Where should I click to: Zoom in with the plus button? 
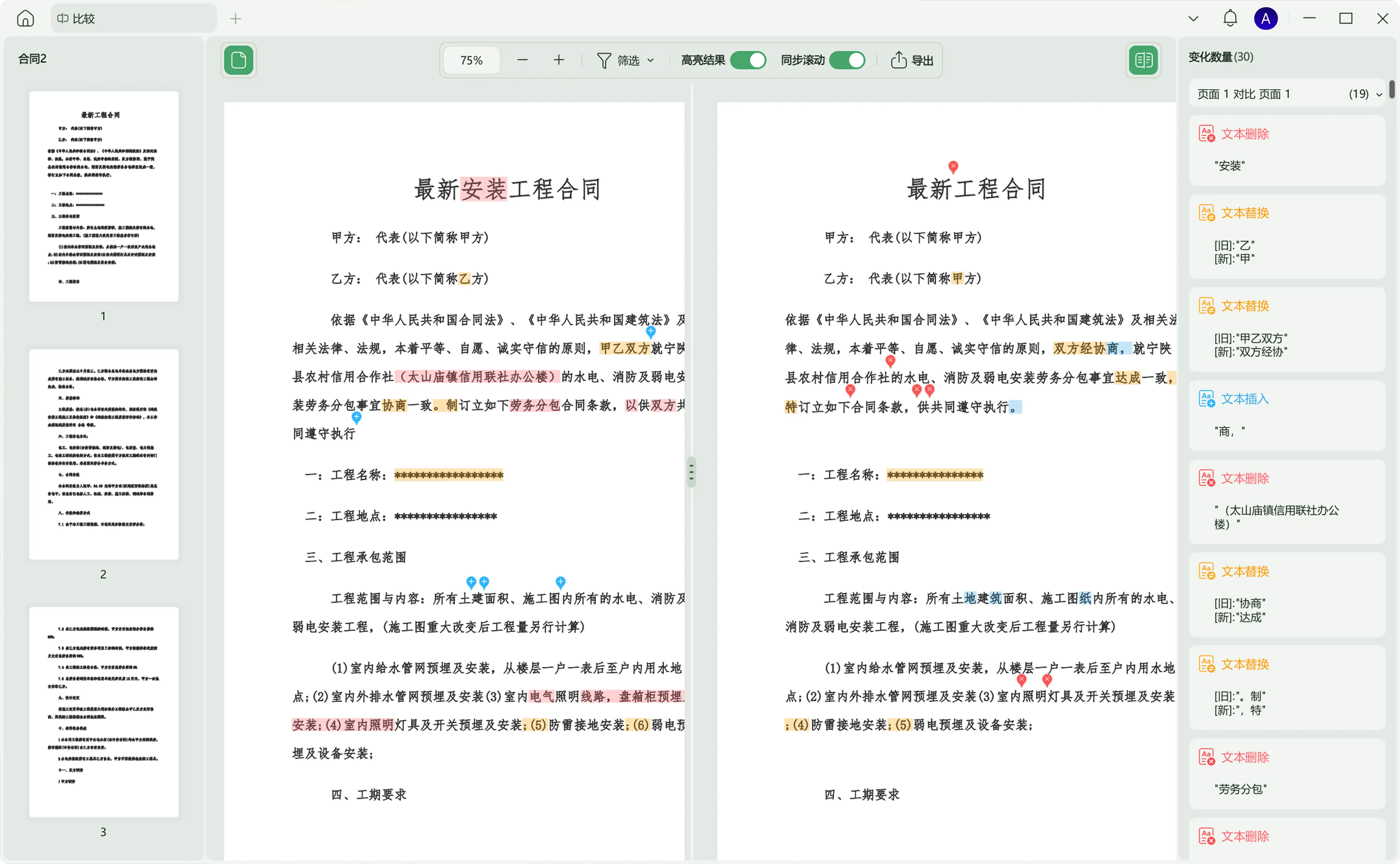click(559, 60)
